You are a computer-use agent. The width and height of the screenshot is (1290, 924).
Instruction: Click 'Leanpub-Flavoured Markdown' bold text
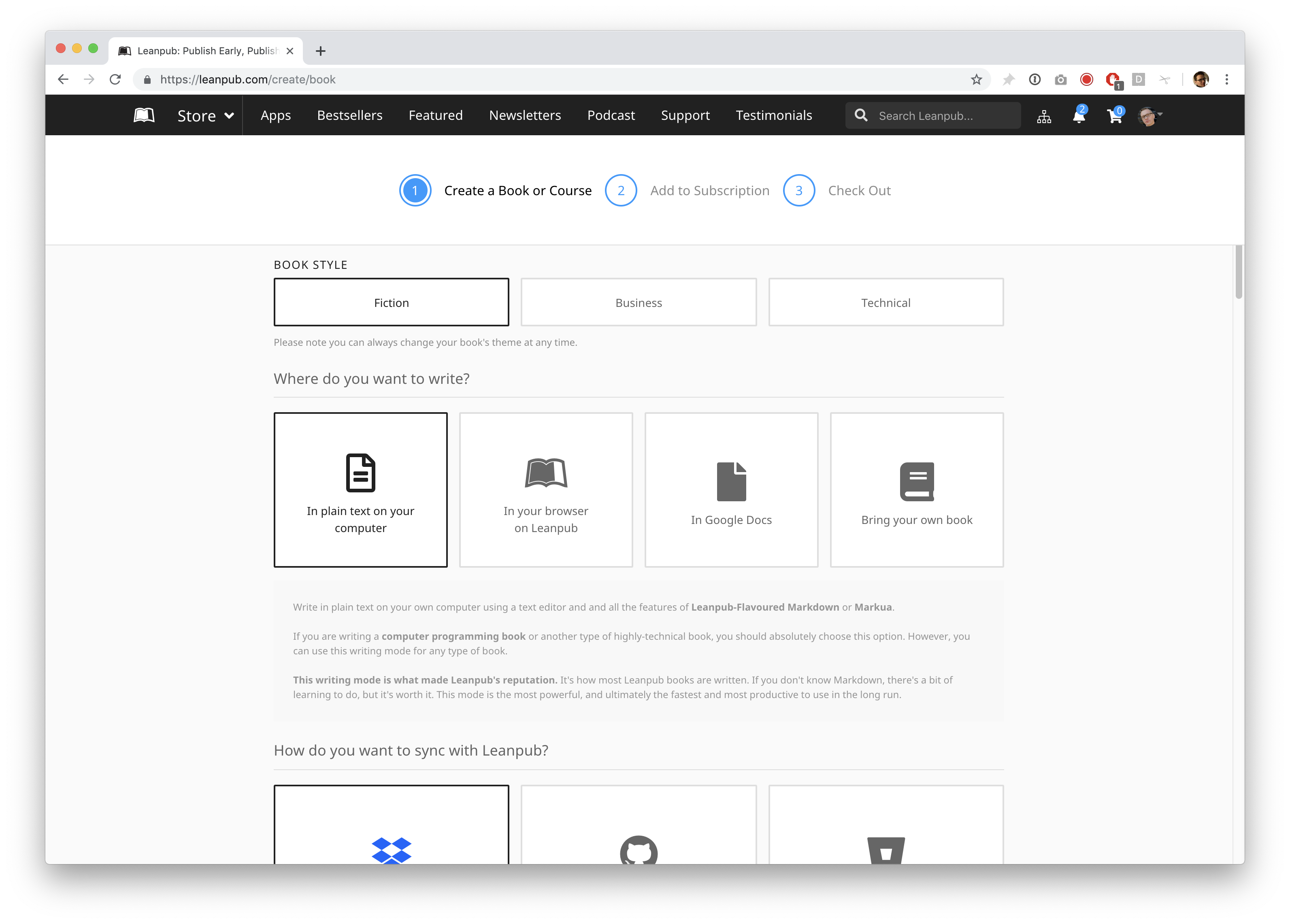click(x=765, y=607)
